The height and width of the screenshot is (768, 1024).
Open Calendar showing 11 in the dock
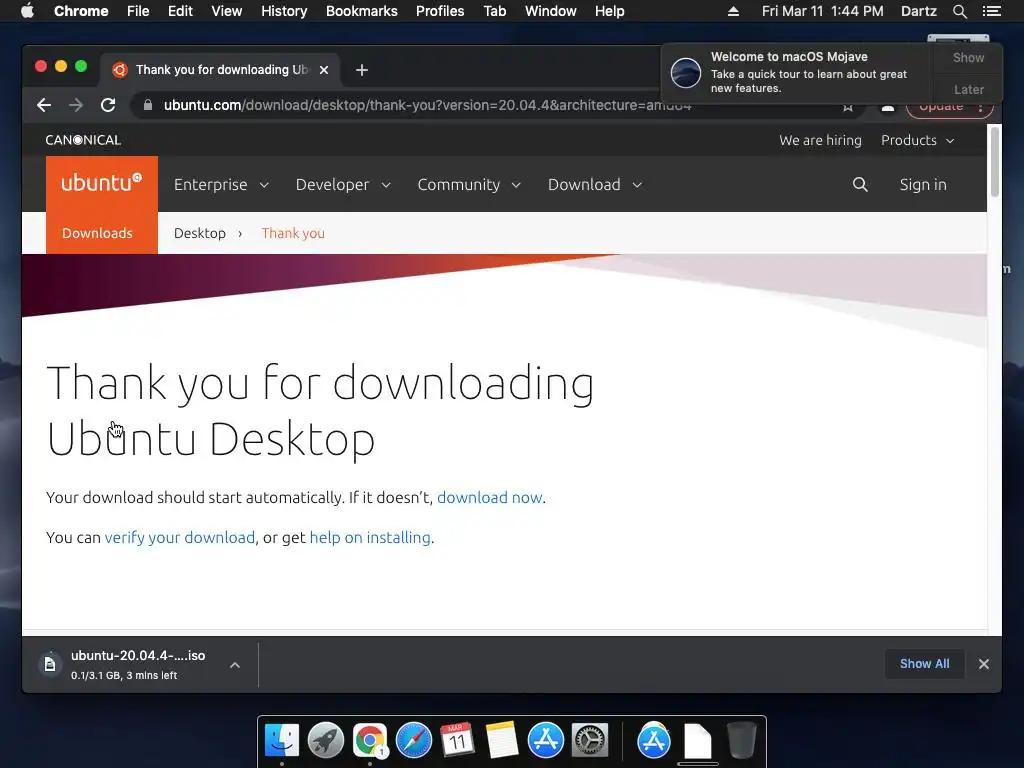coord(457,741)
